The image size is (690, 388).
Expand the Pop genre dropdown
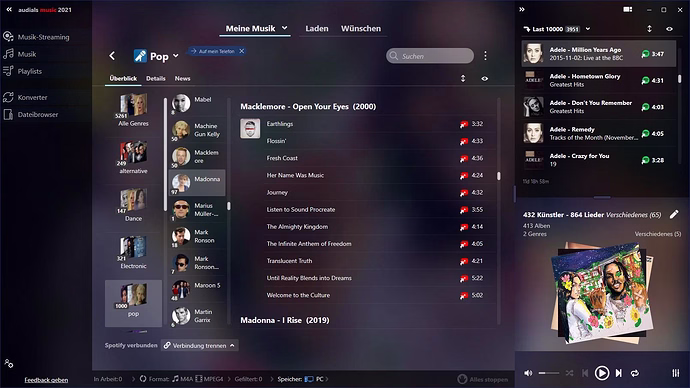[176, 56]
